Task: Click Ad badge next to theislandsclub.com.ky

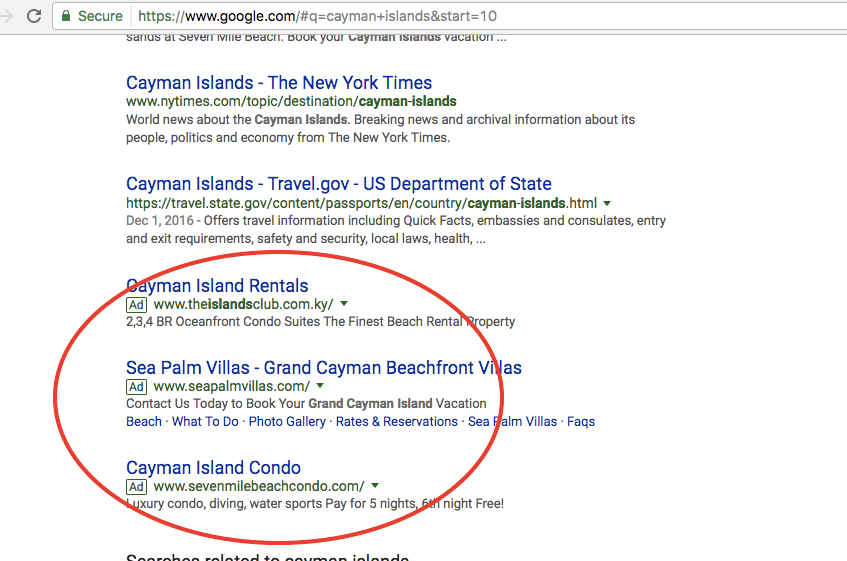Action: [x=136, y=305]
